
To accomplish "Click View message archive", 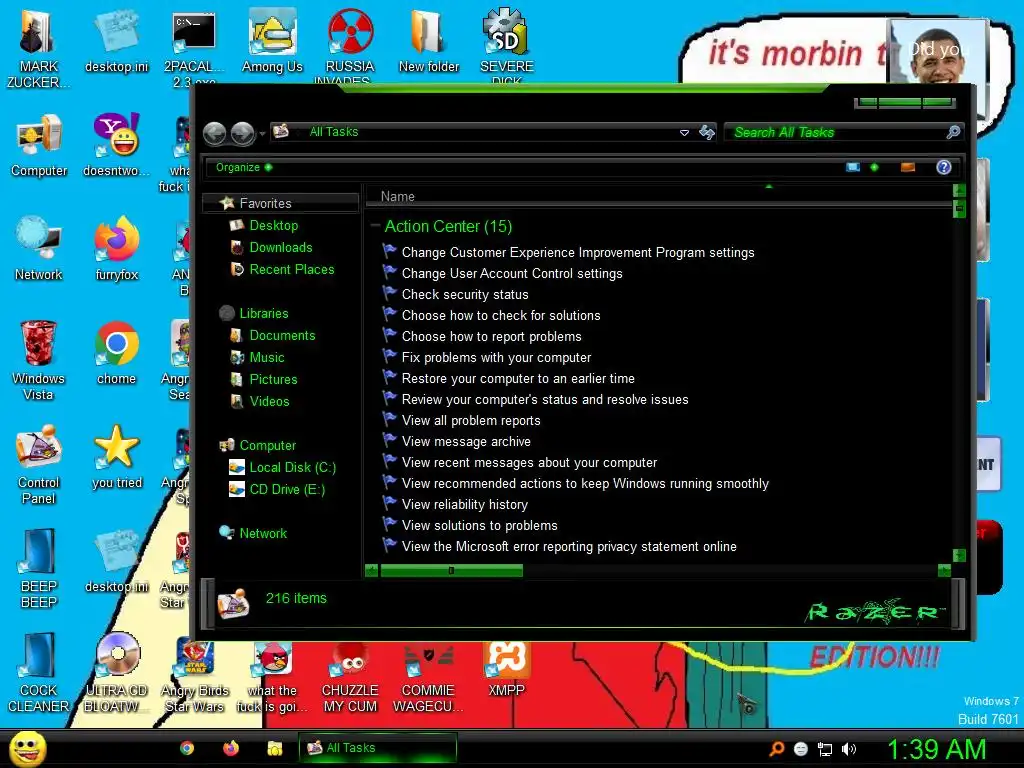I will [x=466, y=441].
